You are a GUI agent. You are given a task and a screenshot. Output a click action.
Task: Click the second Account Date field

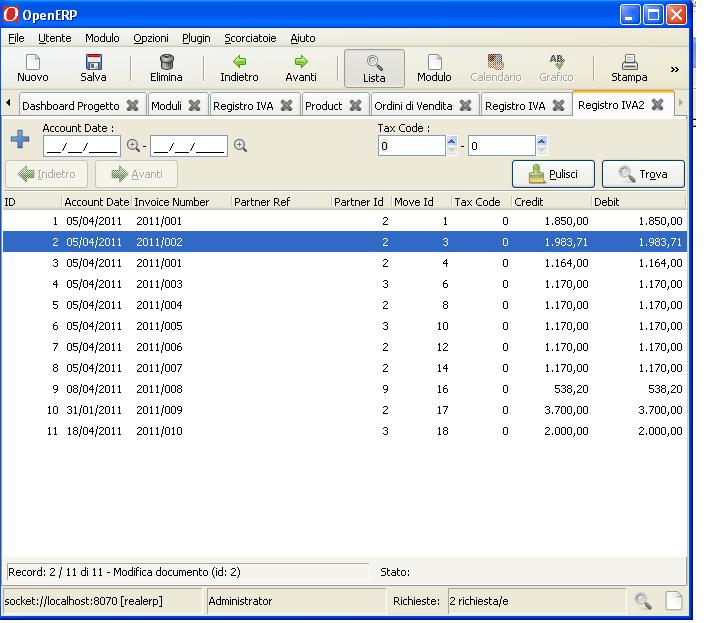189,146
